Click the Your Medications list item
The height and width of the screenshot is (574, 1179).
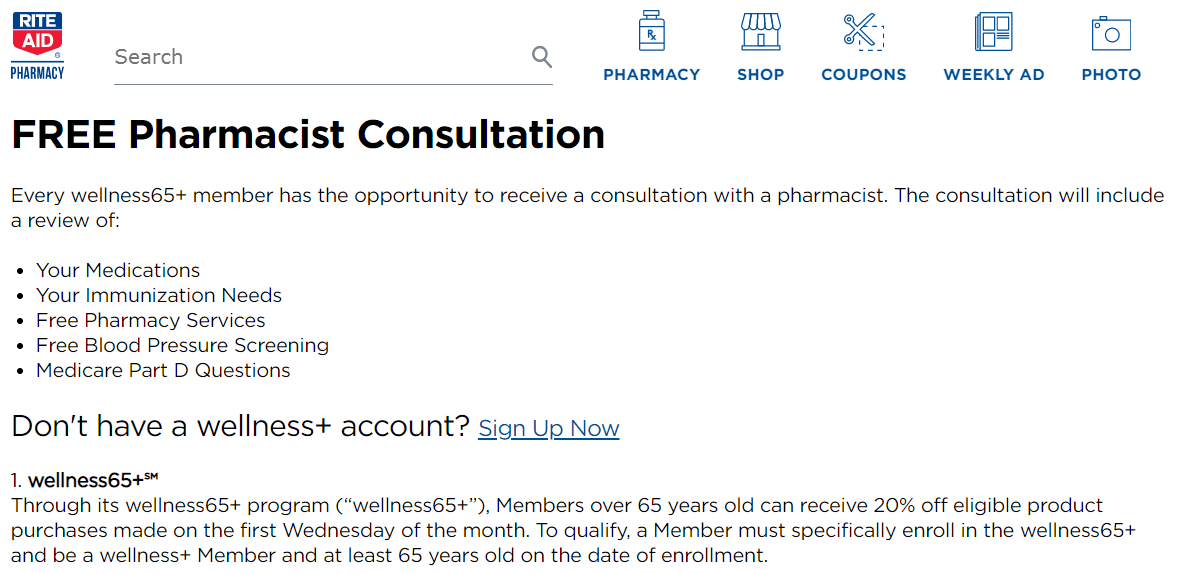118,270
